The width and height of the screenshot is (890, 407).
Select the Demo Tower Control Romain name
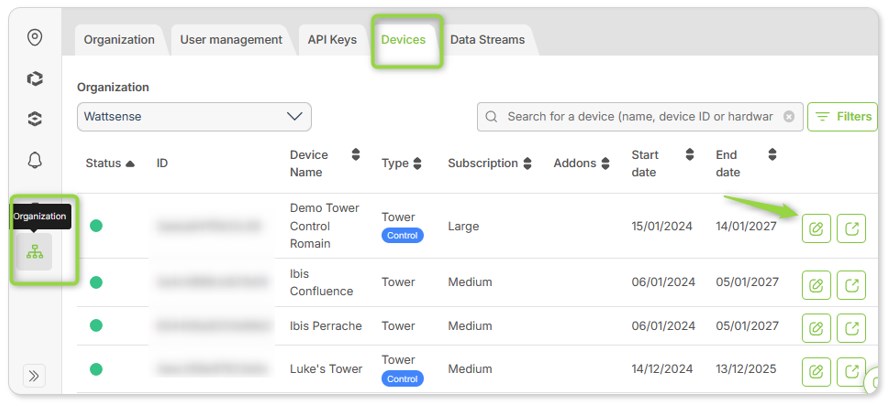point(325,226)
